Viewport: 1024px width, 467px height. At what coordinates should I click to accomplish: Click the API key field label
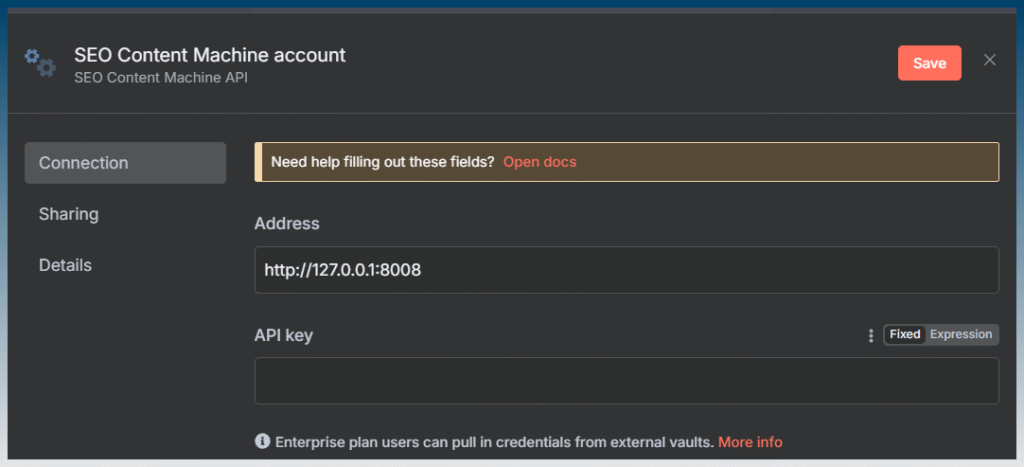[283, 336]
